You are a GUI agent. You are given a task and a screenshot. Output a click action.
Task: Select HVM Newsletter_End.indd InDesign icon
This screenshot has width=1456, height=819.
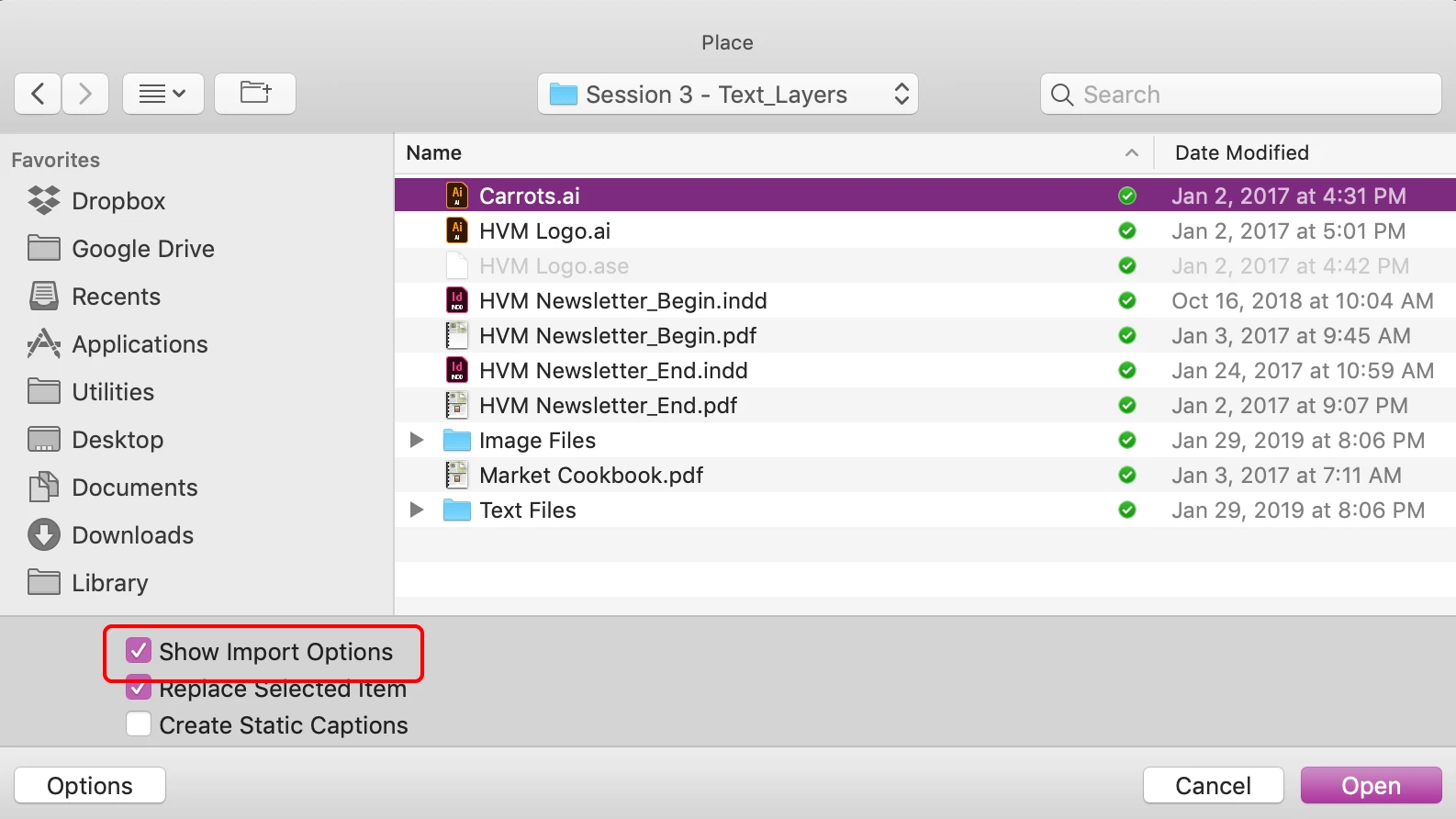457,370
